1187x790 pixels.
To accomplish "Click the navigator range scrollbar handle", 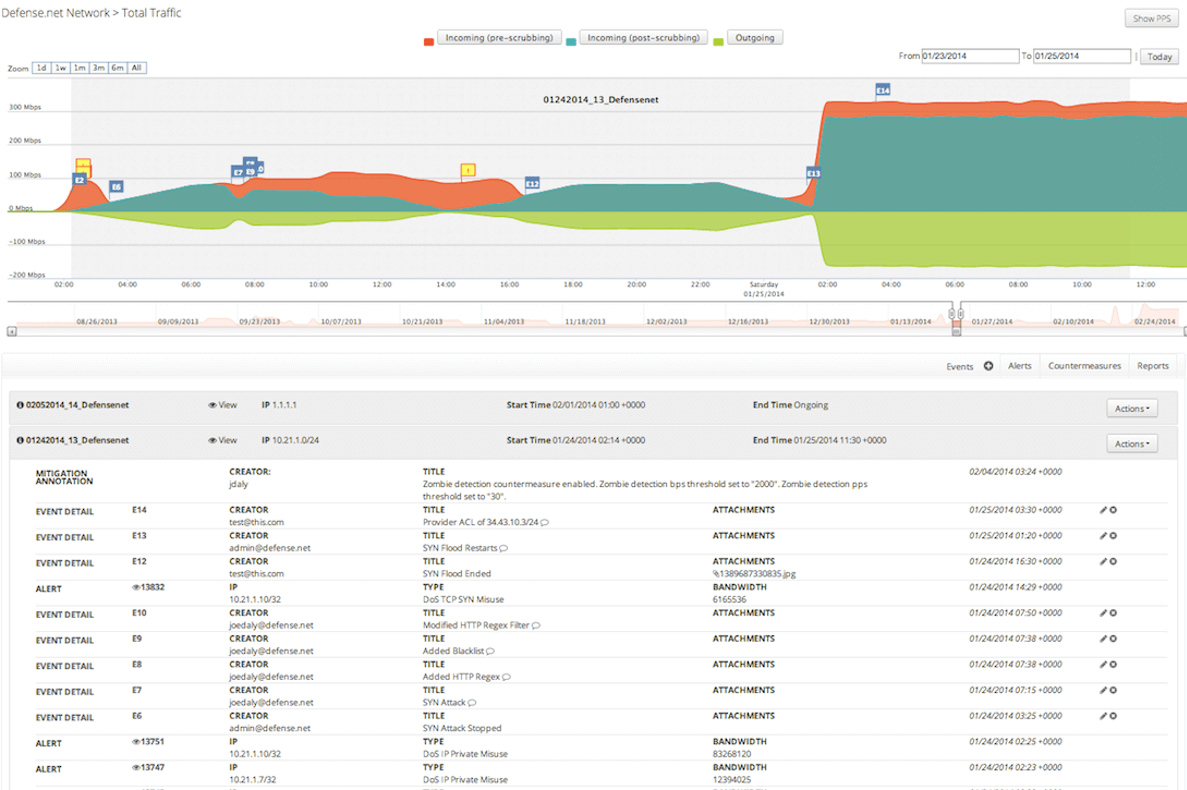I will coord(956,331).
